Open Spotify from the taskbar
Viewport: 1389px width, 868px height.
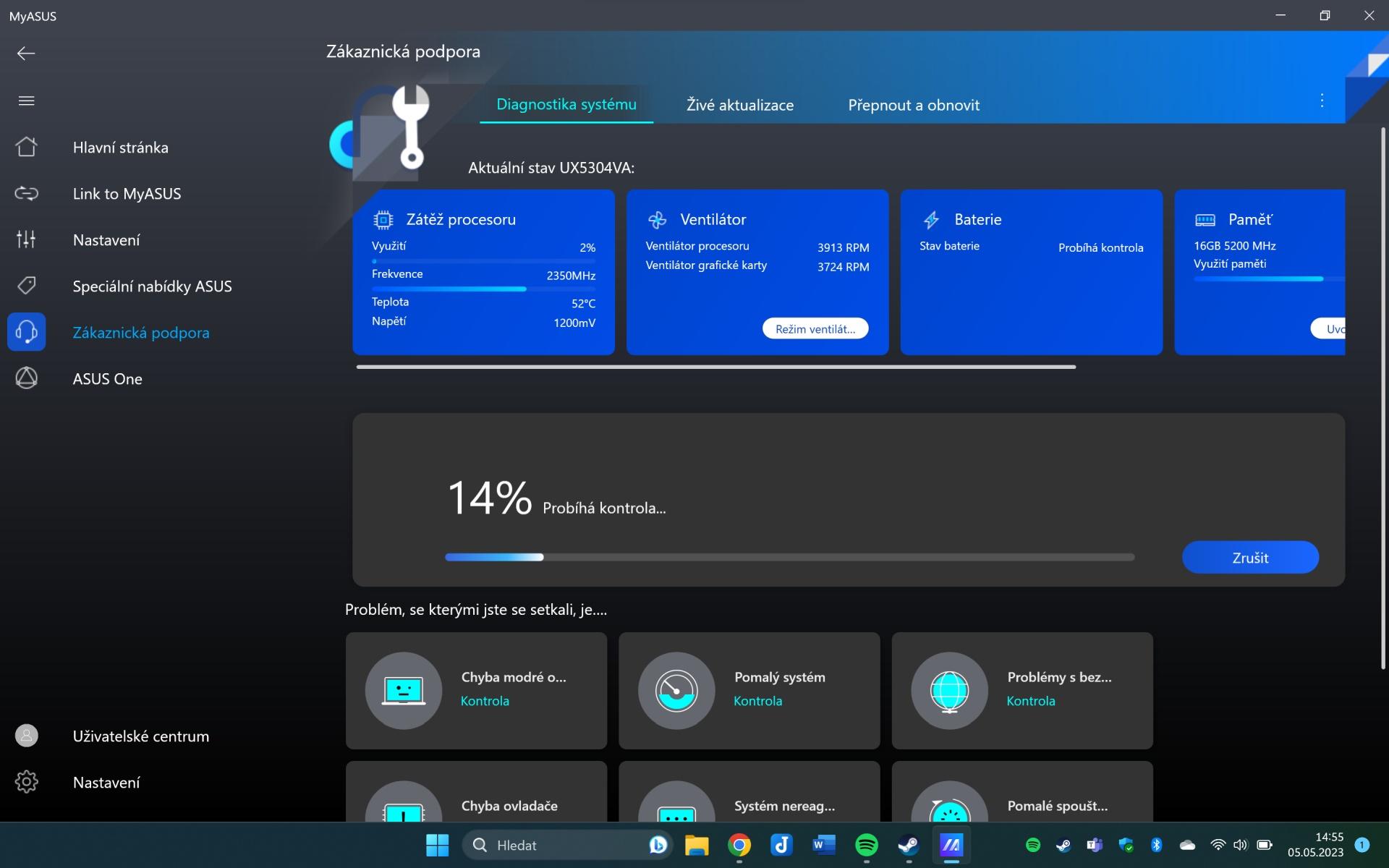point(867,845)
